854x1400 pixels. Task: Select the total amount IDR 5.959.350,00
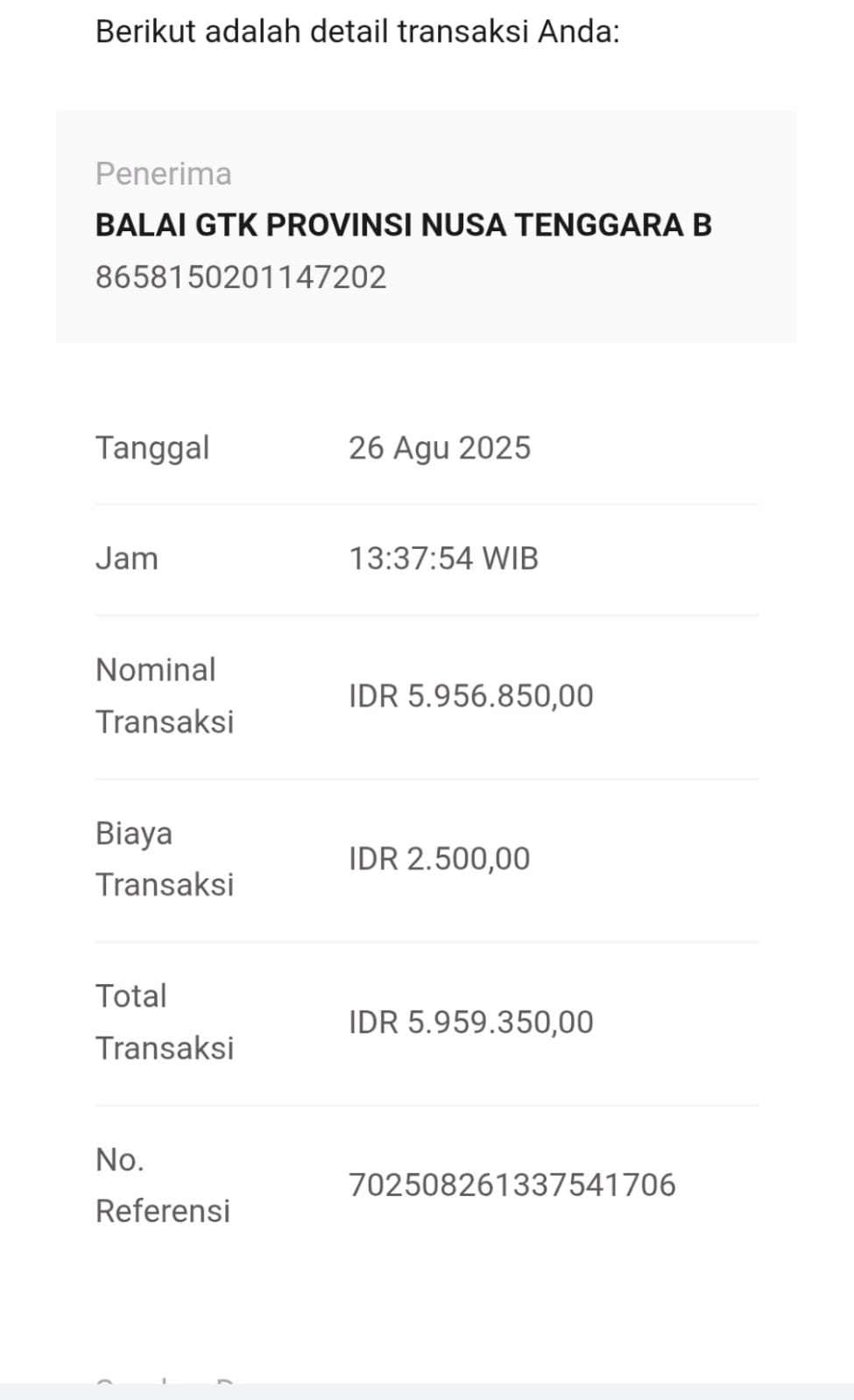[x=471, y=1022]
